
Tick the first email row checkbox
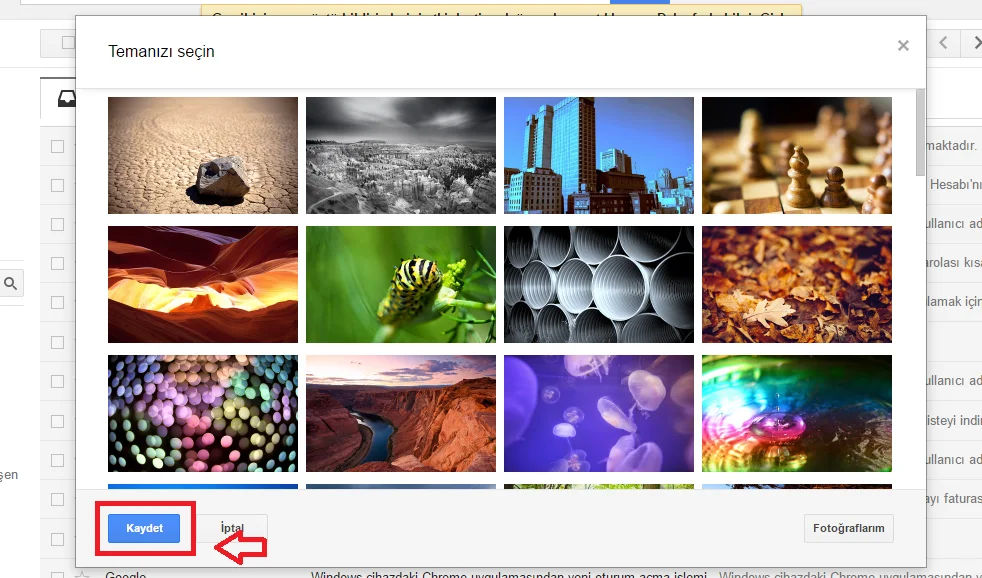point(57,147)
